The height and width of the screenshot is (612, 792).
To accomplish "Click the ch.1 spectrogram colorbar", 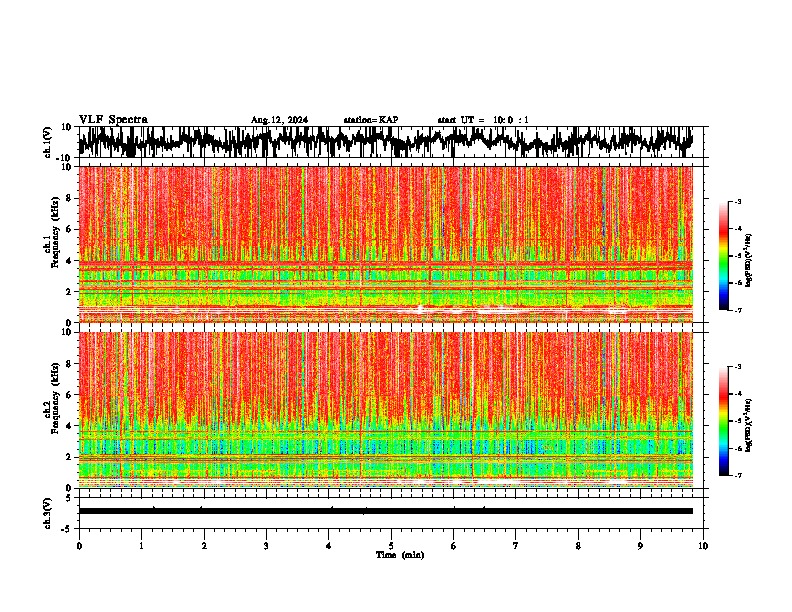I will [723, 256].
